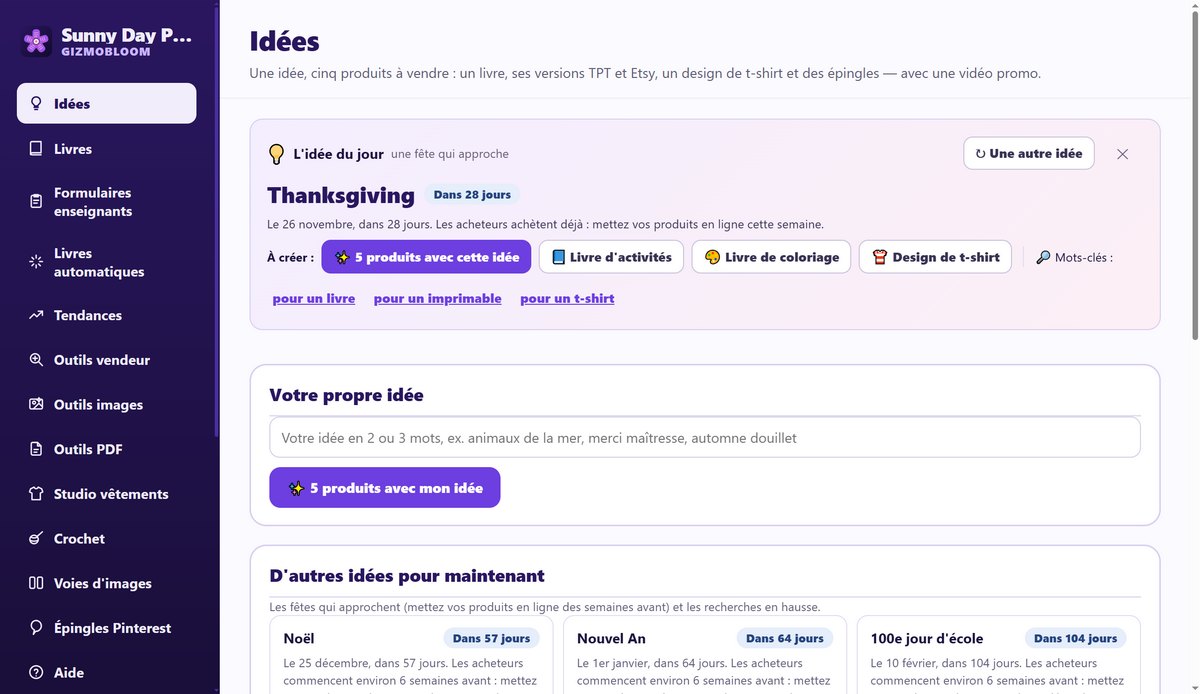Click Une autre idée button
Viewport: 1200px width, 694px height.
point(1029,154)
